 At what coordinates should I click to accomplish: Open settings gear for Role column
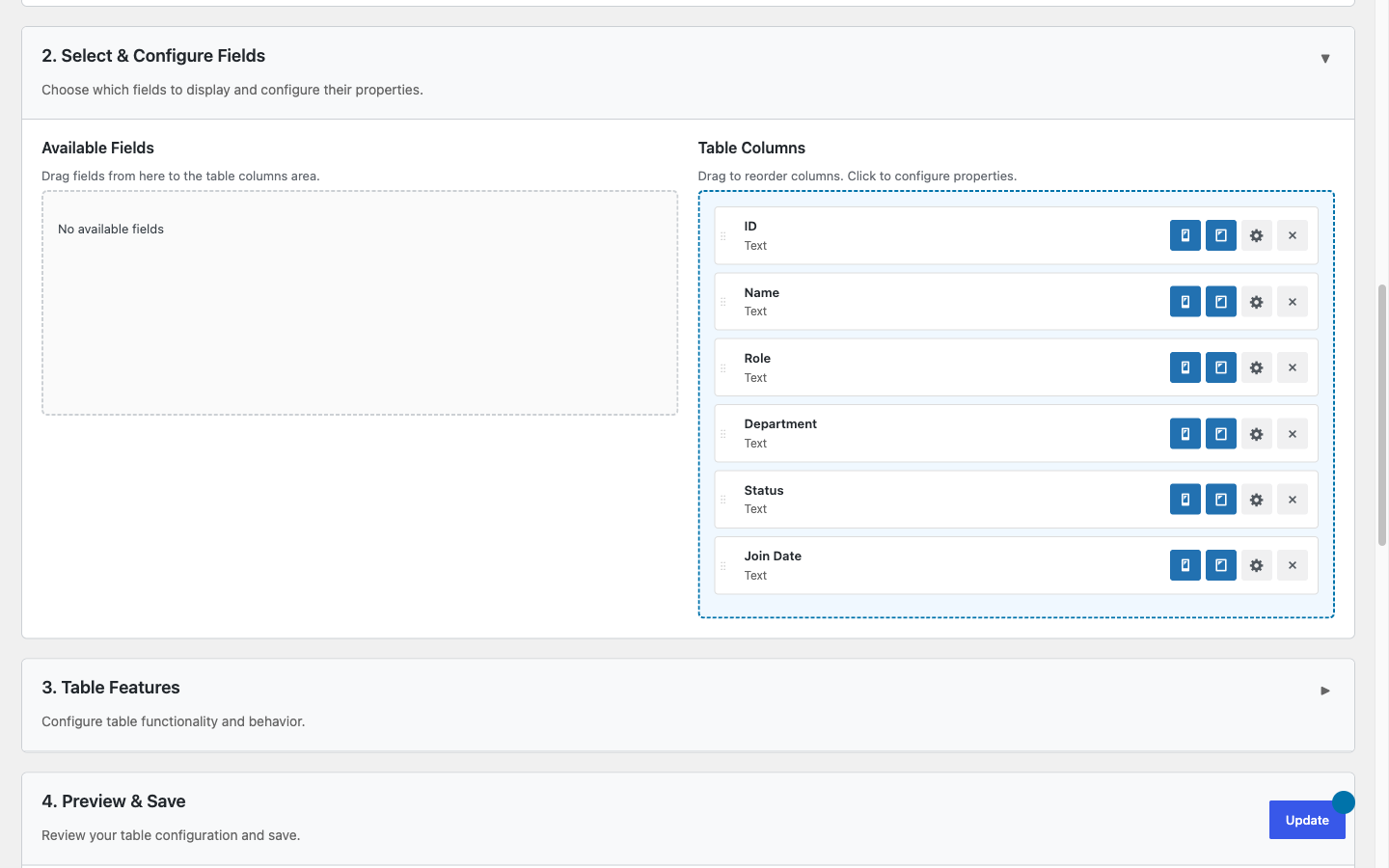[1256, 367]
